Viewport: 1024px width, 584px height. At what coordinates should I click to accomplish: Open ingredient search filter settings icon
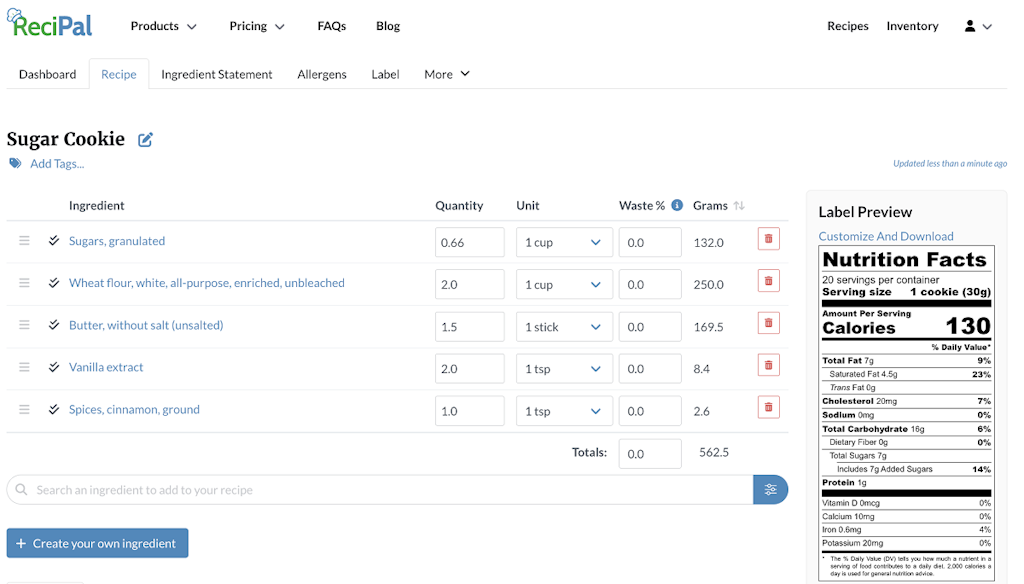770,490
